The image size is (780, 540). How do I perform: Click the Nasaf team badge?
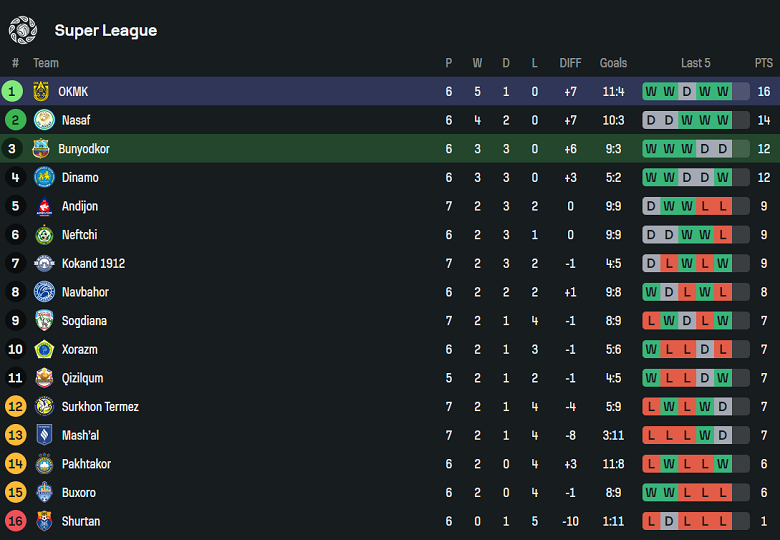44,120
